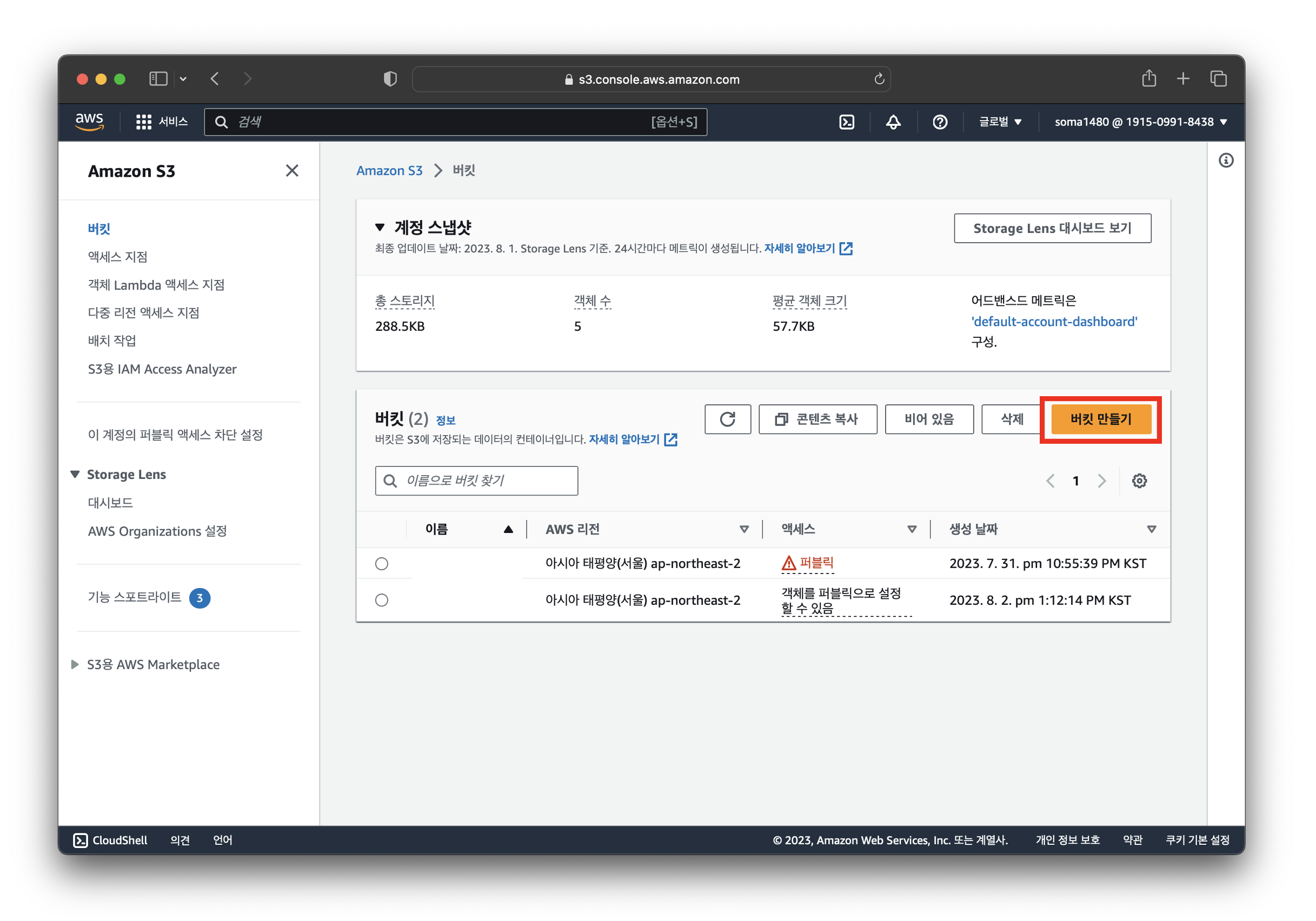Open the CloudShell terminal icon in top bar
Image resolution: width=1316 pixels, height=921 pixels.
(x=847, y=122)
